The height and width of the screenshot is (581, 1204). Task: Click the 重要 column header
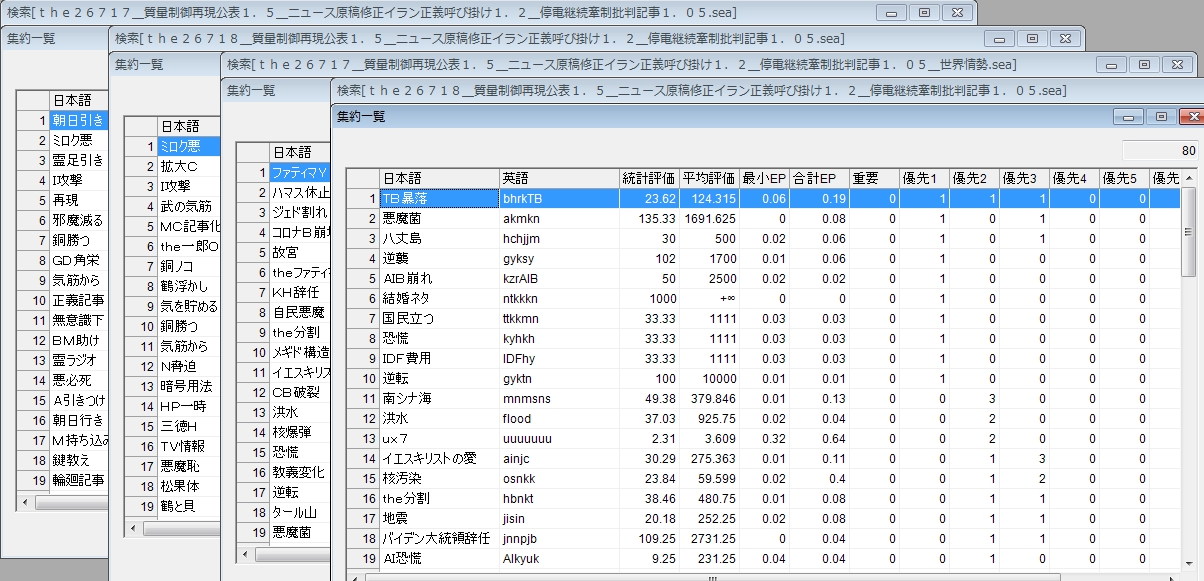pos(873,178)
